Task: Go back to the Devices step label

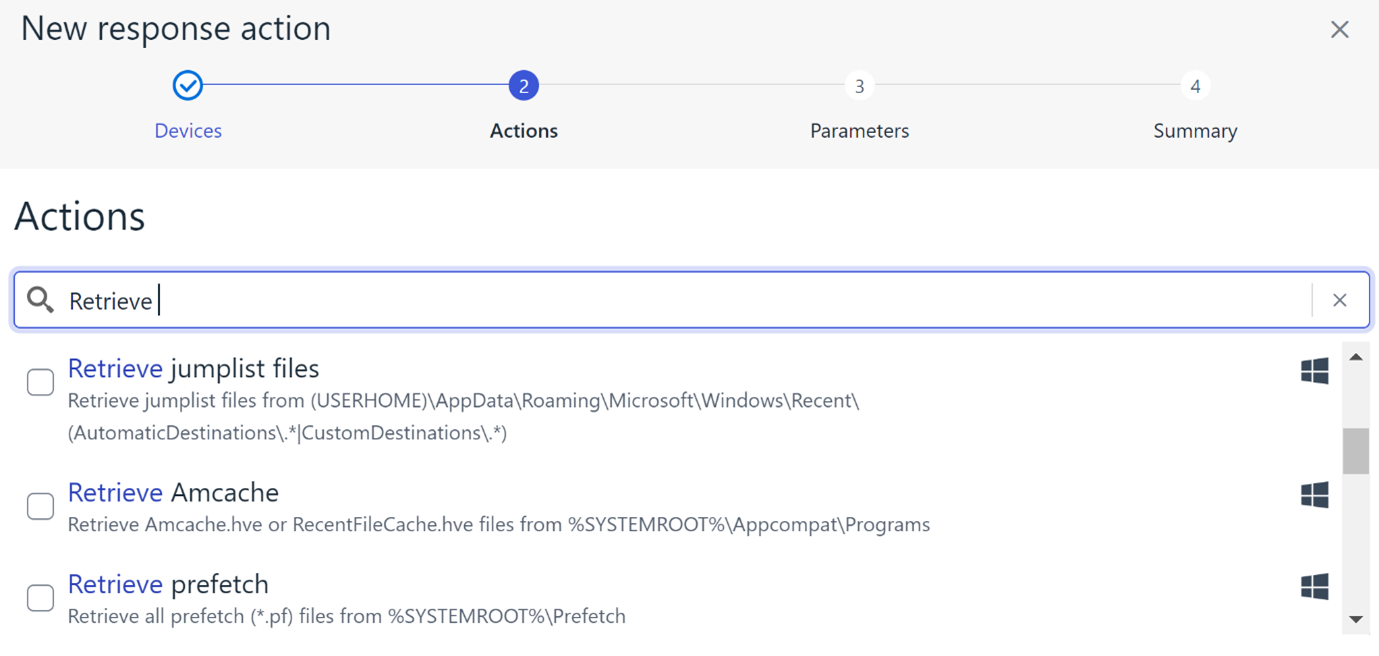Action: tap(188, 131)
